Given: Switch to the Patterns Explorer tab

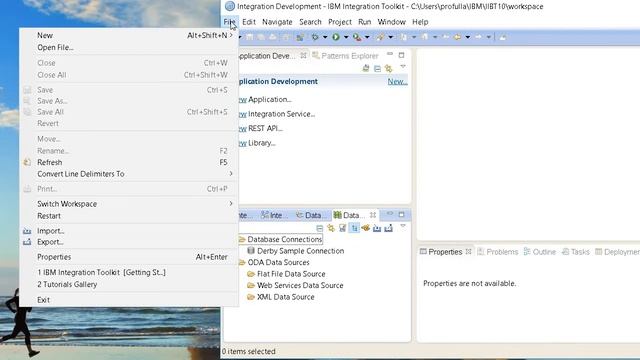Looking at the screenshot, I should (345, 56).
